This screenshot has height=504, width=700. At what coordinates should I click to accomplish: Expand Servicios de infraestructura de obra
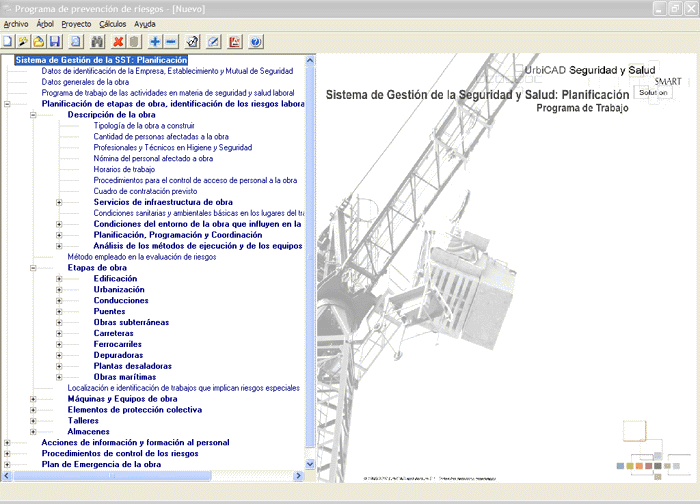click(x=59, y=202)
